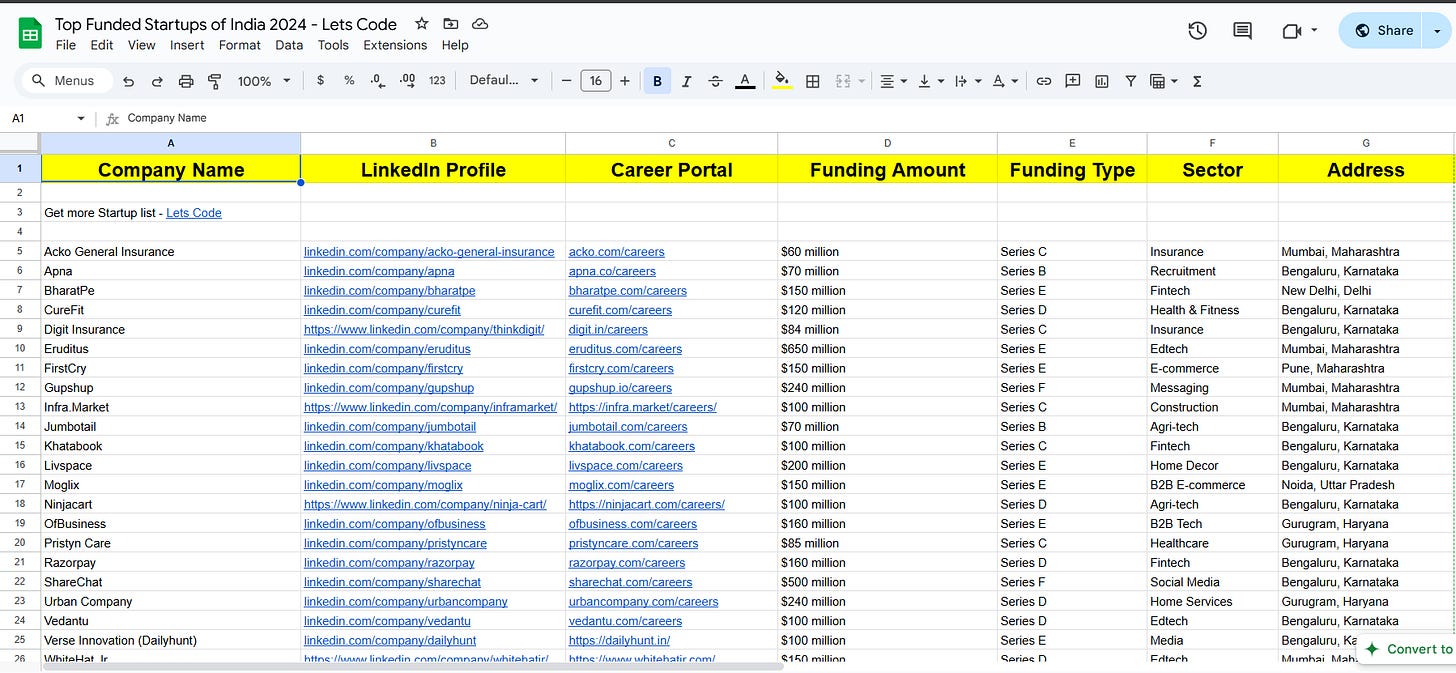
Task: Click the redo arrow in toolbar
Action: click(157, 81)
